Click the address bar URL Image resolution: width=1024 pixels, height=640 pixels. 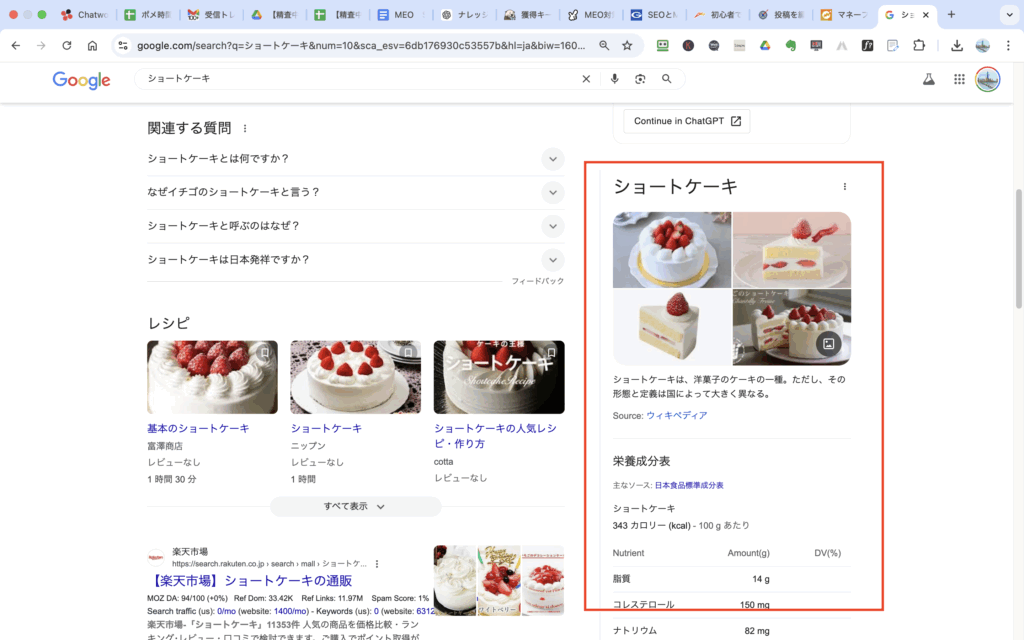[x=361, y=46]
